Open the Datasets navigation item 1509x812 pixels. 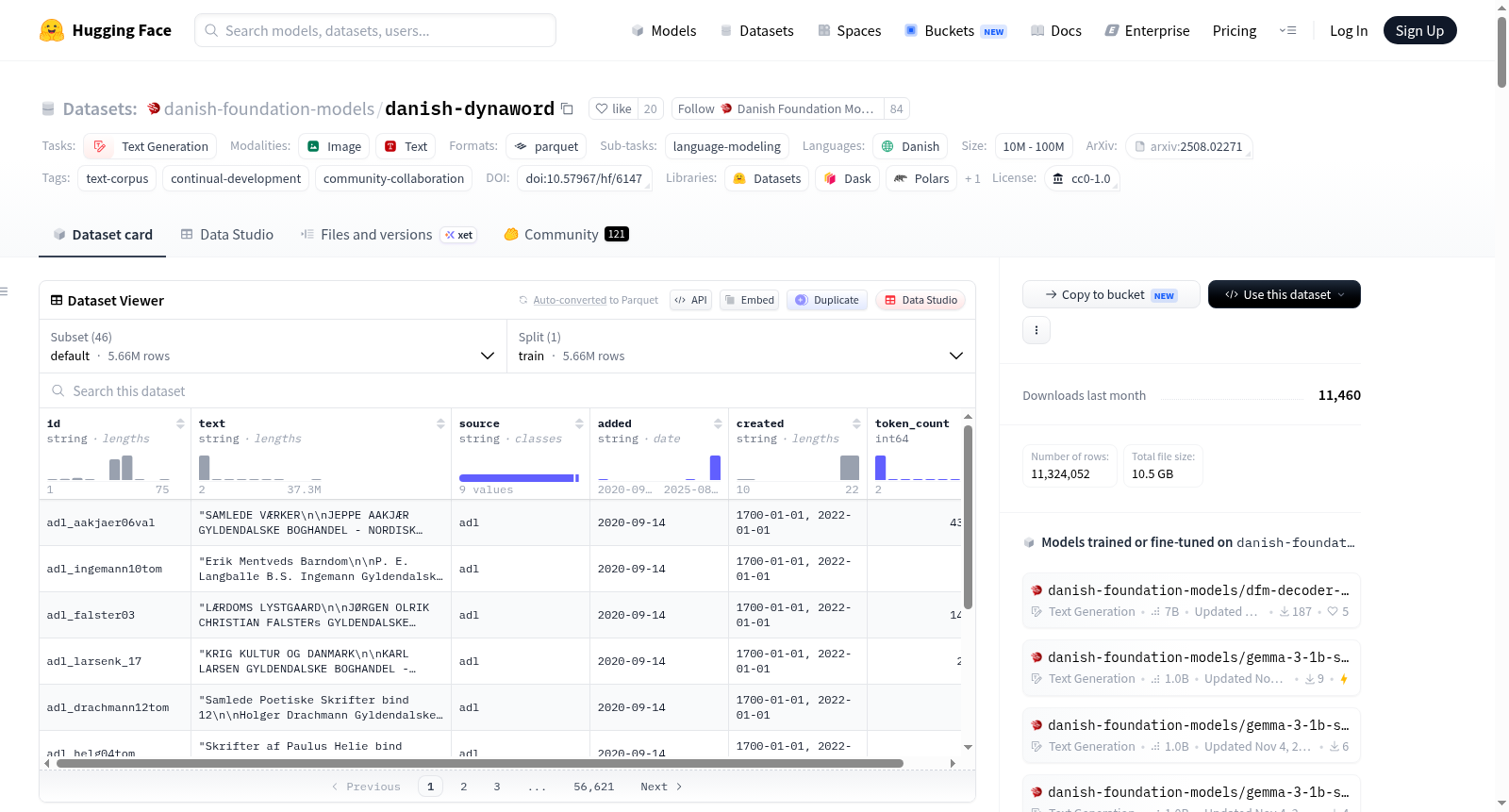coord(756,30)
